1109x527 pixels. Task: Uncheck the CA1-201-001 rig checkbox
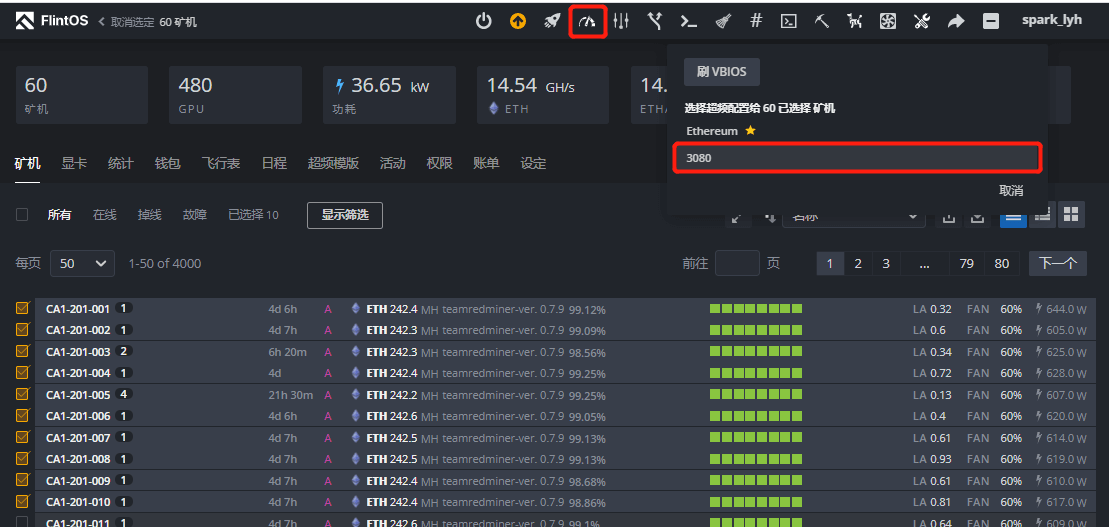(x=22, y=309)
